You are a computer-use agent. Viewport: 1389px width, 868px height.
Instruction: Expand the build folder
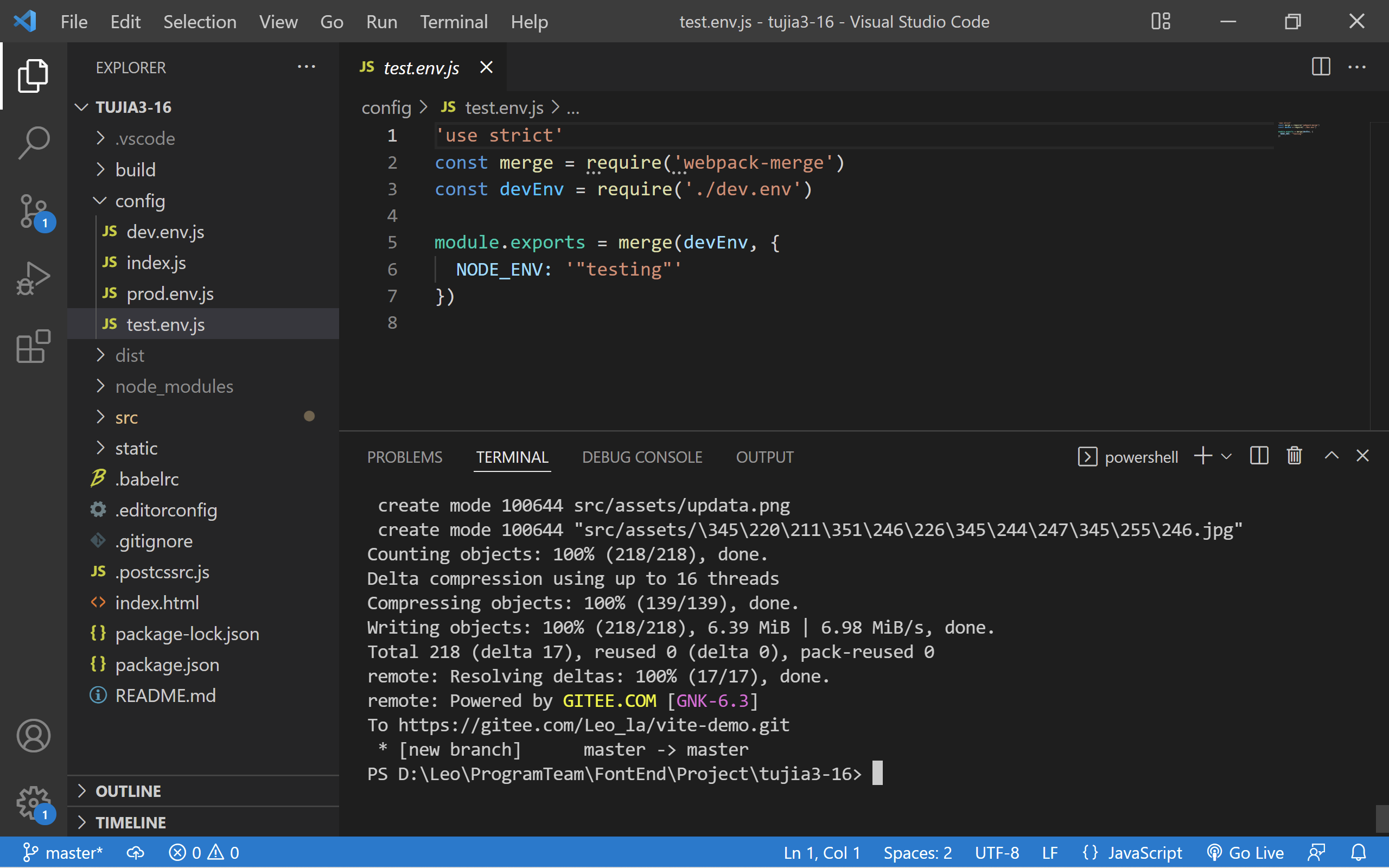coord(203,169)
